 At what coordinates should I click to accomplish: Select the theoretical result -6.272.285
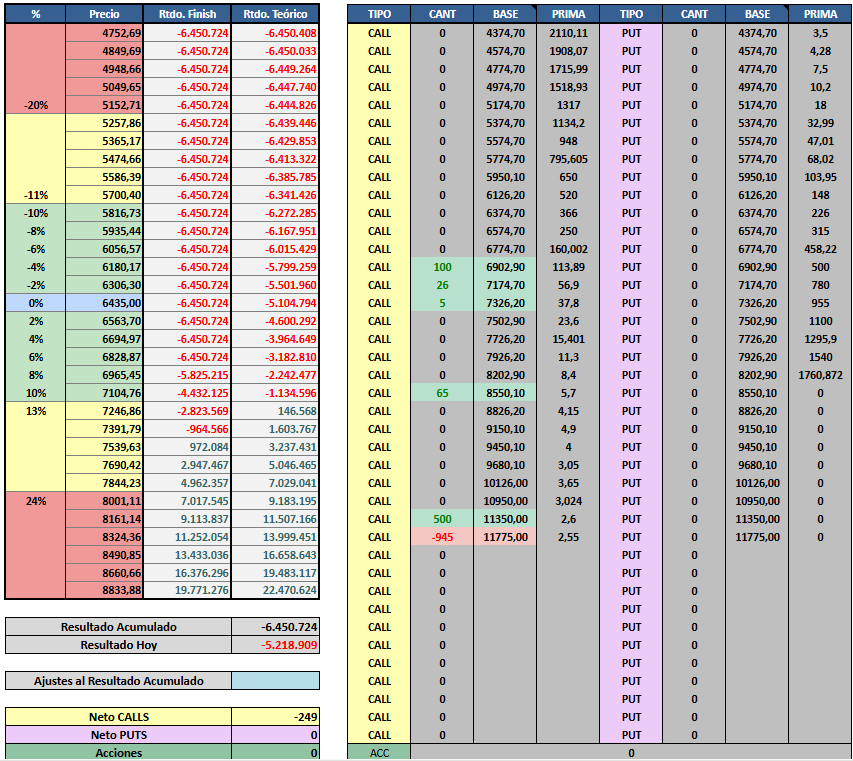coord(275,213)
